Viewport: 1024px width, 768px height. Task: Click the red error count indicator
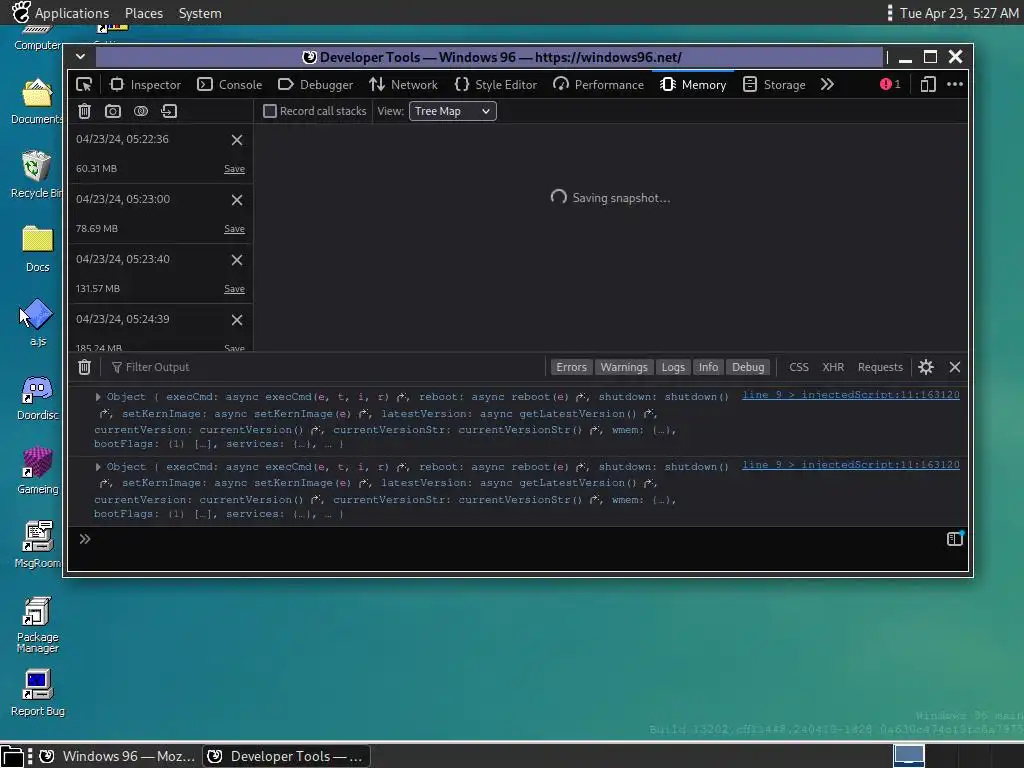[890, 84]
